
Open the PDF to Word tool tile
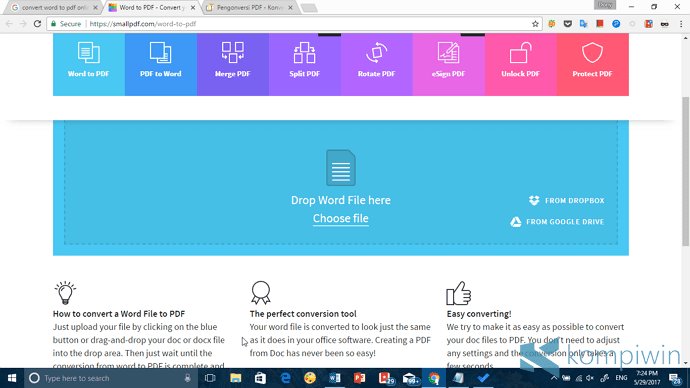[x=161, y=64]
